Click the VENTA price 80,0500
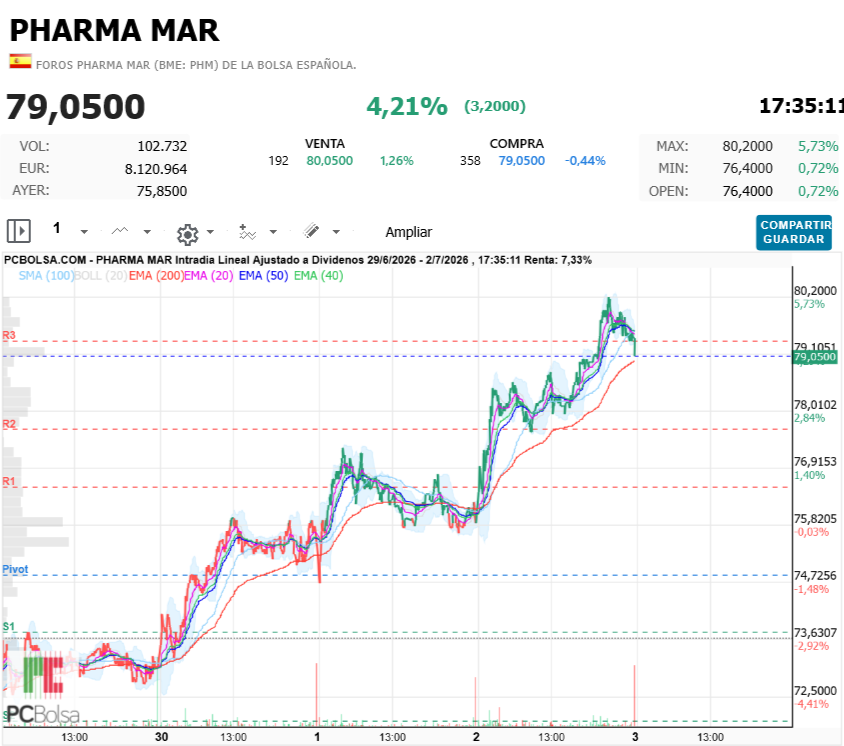This screenshot has height=746, width=844. [x=329, y=160]
